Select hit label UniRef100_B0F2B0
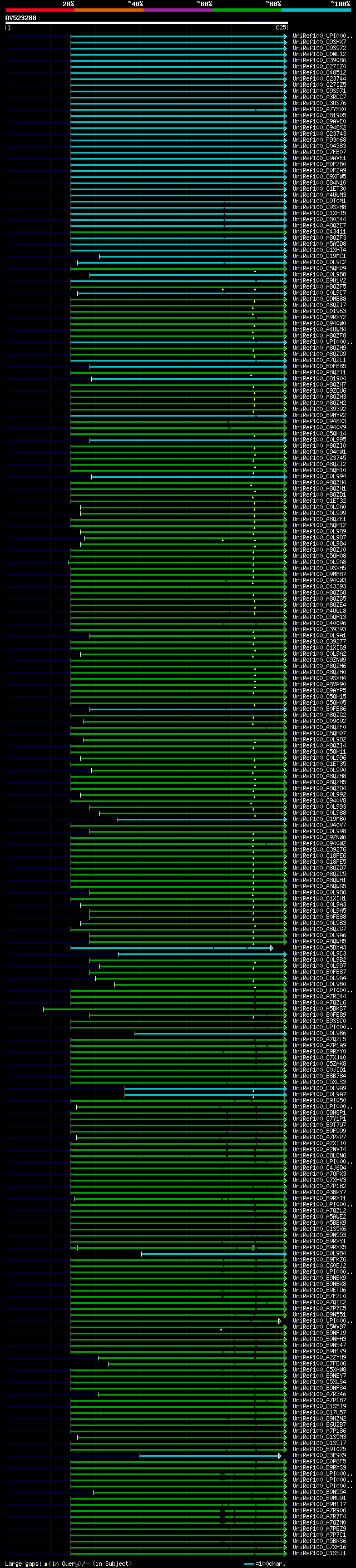Viewport: 356px width, 1568px height. [319, 164]
